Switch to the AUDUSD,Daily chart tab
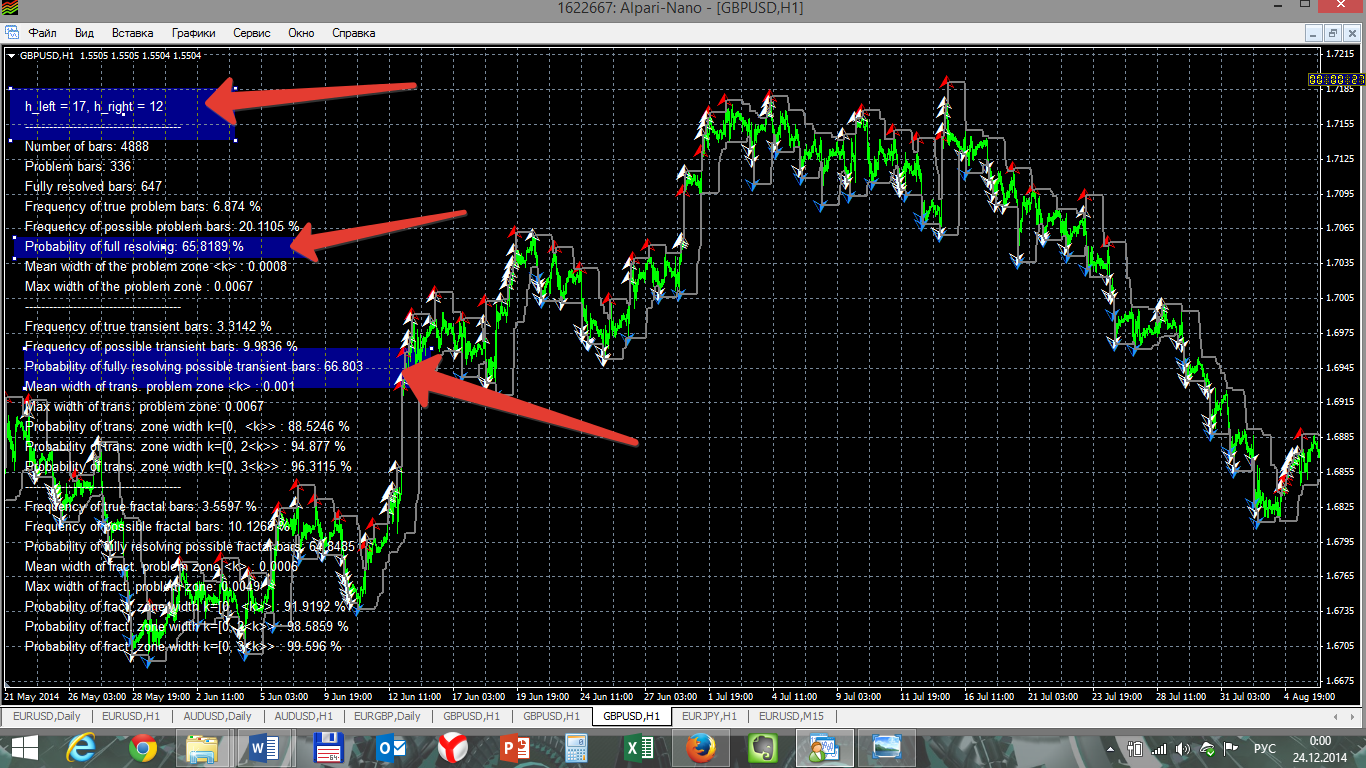The width and height of the screenshot is (1366, 768). coord(218,716)
